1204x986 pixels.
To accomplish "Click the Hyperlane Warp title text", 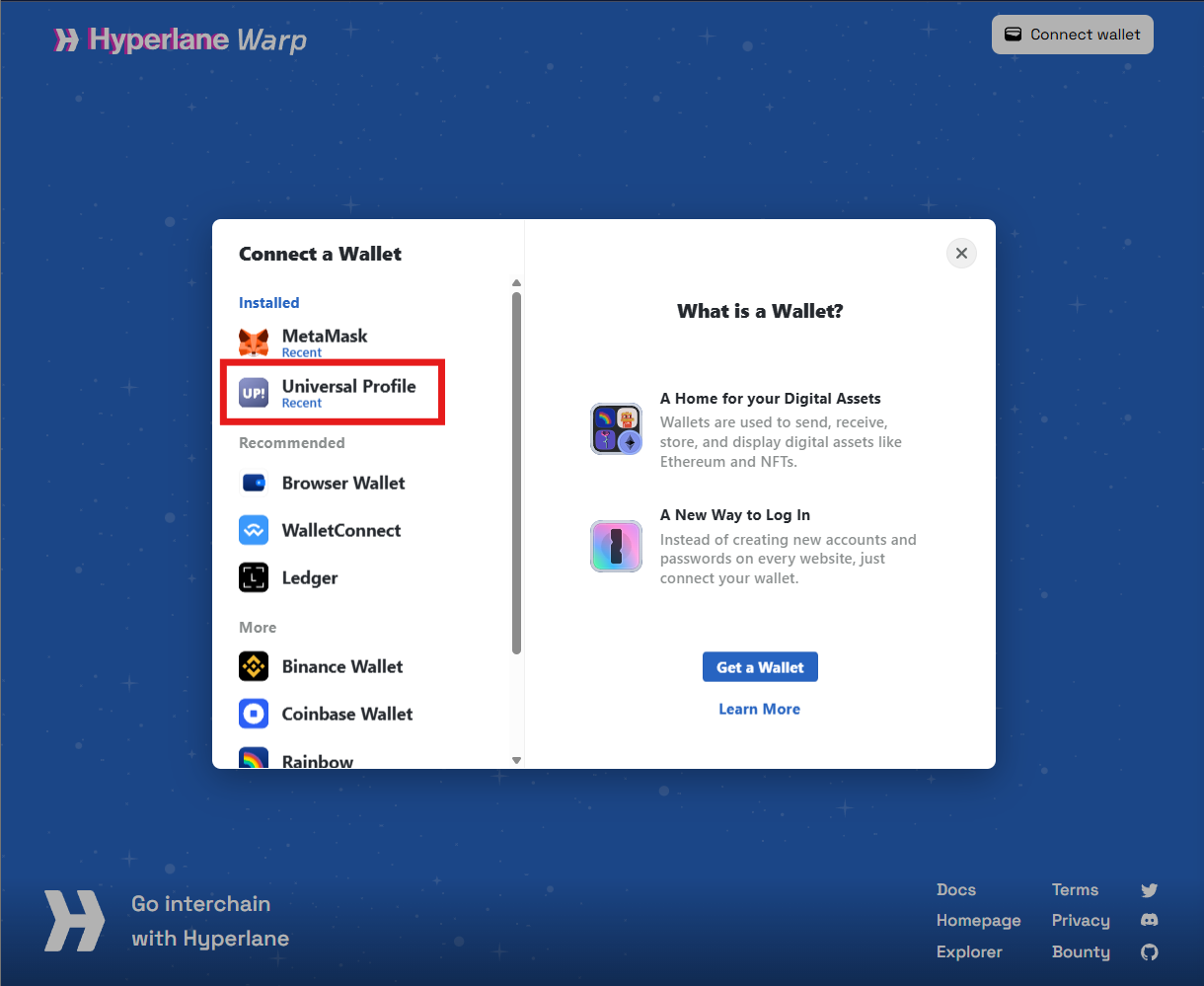I will click(197, 39).
